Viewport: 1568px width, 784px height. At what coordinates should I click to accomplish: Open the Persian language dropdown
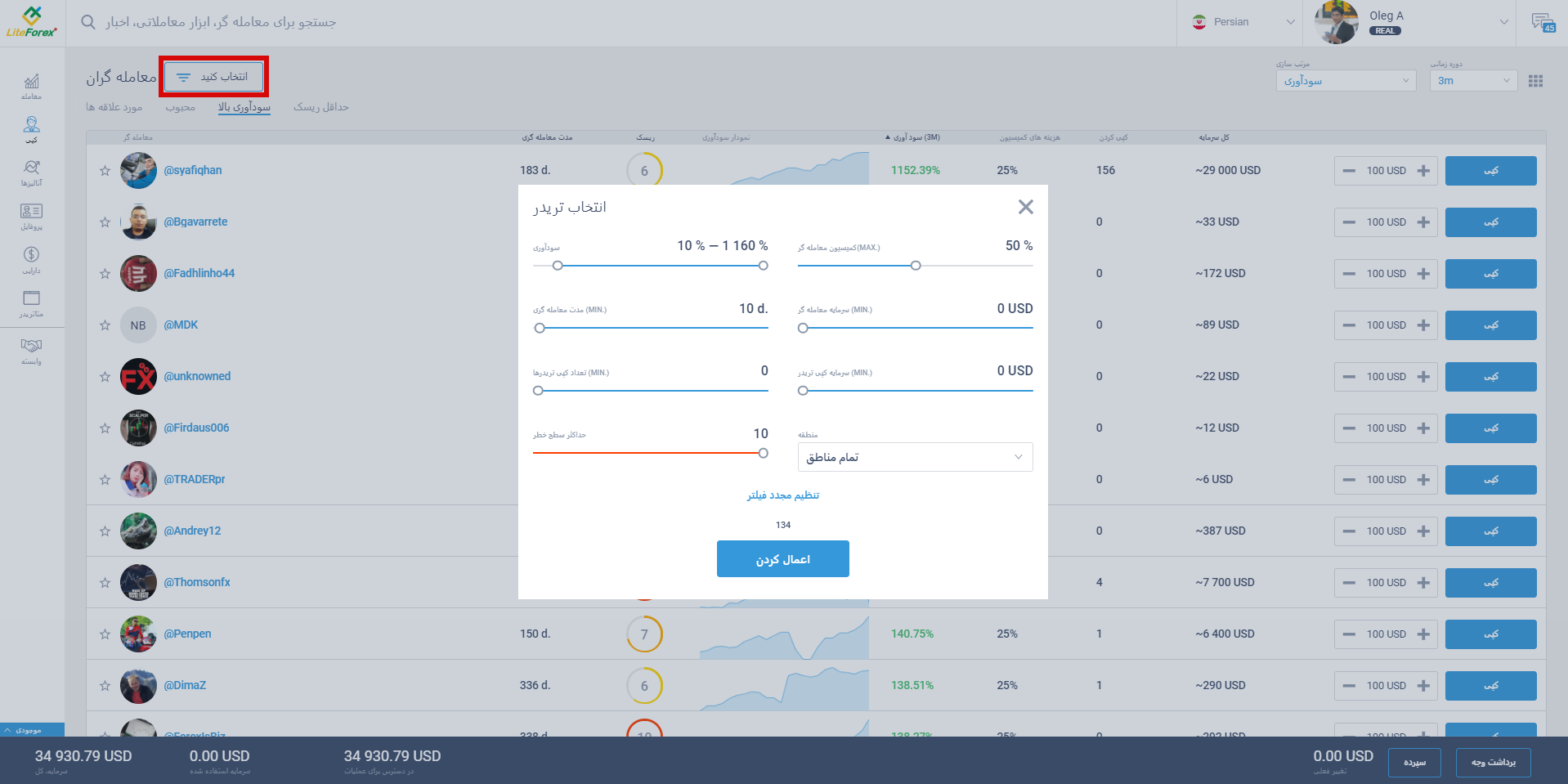1243,22
